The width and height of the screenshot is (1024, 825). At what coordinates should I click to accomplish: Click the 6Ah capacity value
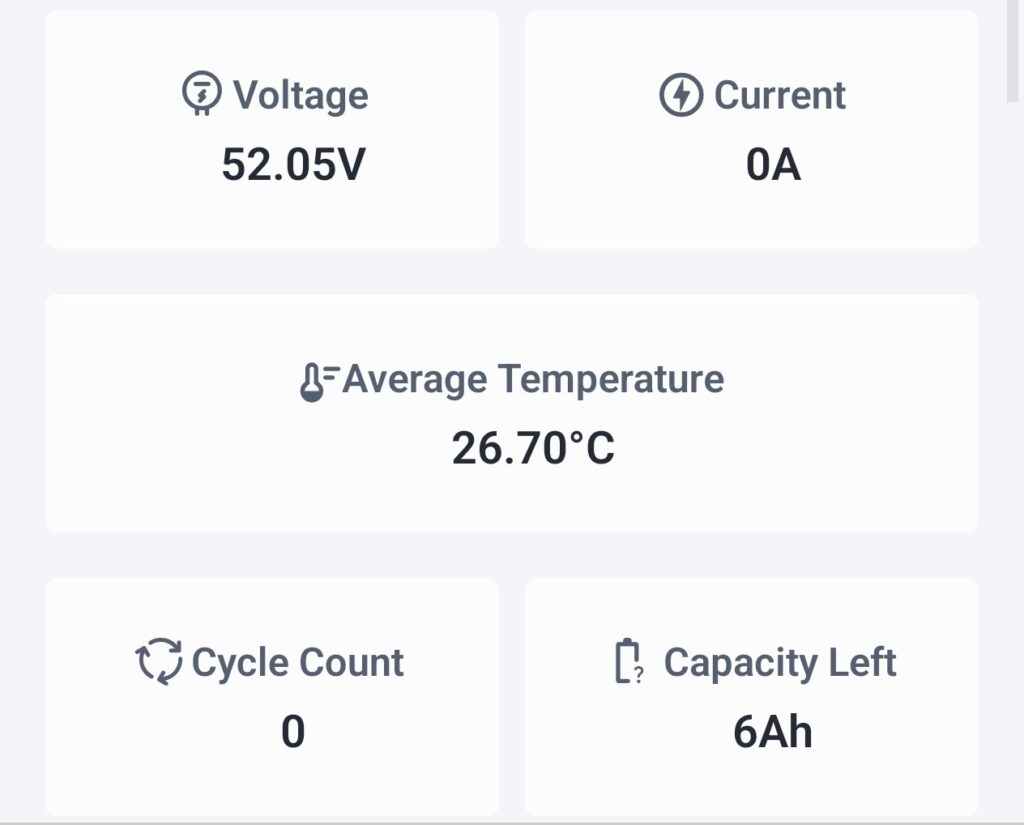tap(772, 732)
